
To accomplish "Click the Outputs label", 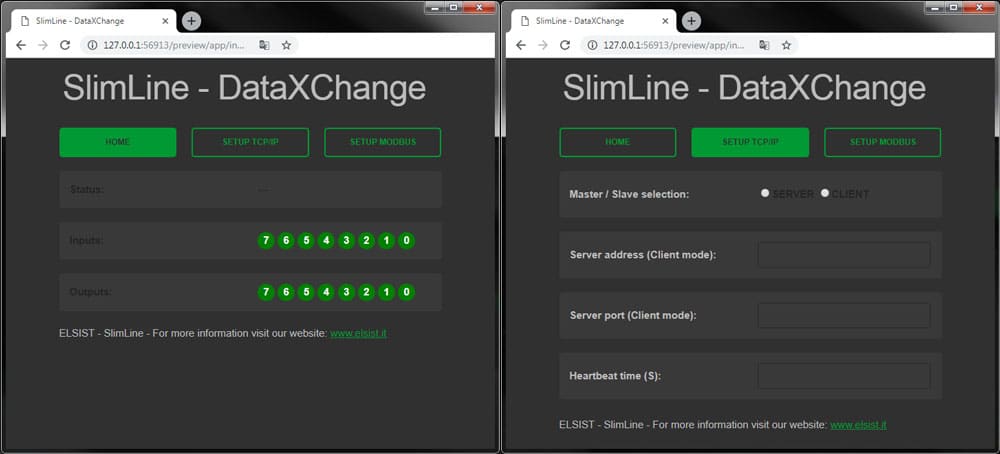I will (91, 292).
